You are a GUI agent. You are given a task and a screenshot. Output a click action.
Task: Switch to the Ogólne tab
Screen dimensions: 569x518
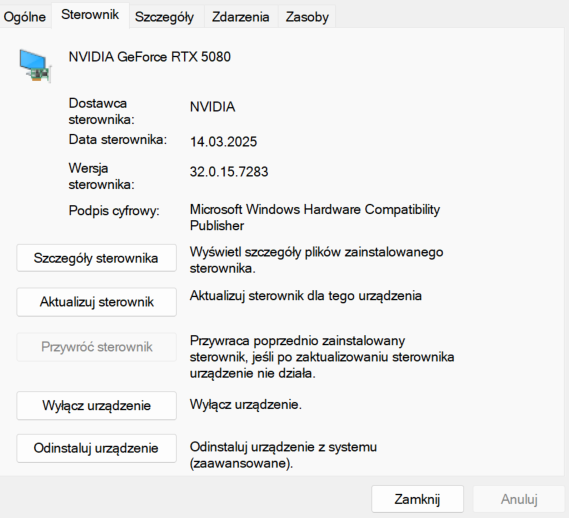point(25,17)
